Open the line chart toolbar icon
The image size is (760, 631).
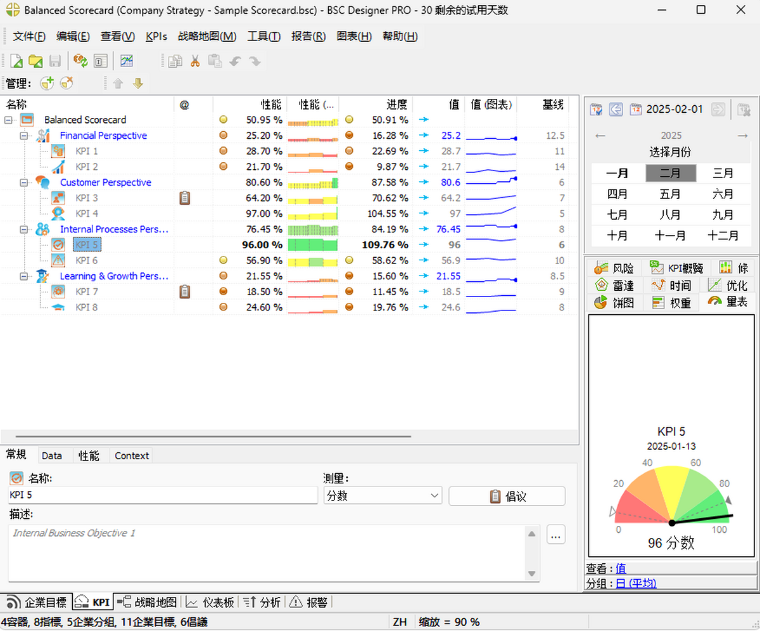click(x=127, y=61)
